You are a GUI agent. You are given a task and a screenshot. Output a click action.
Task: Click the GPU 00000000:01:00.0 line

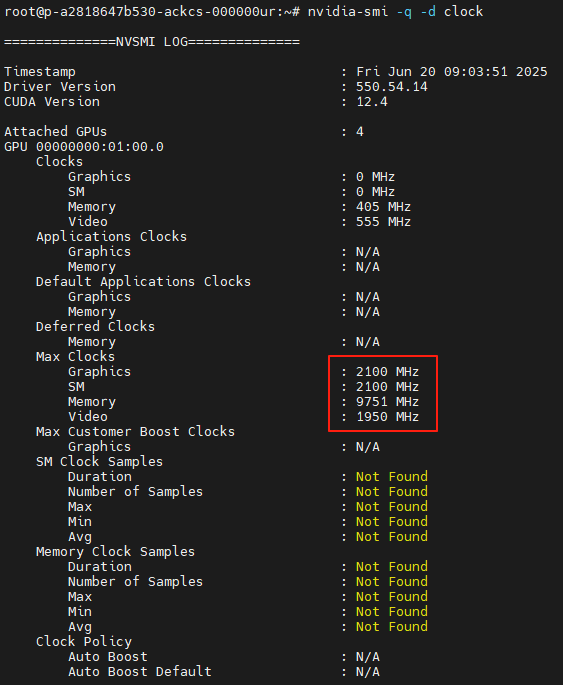(x=84, y=147)
